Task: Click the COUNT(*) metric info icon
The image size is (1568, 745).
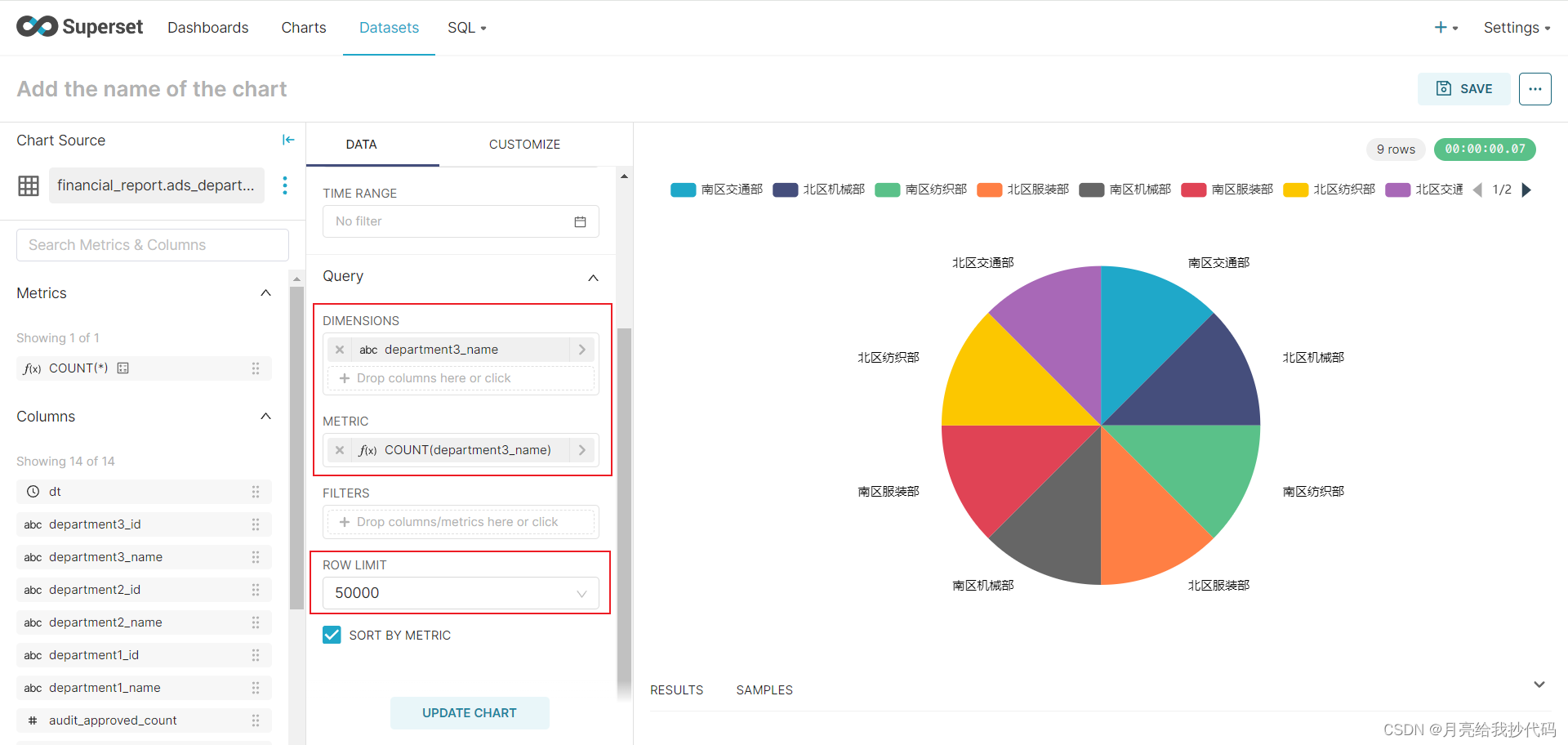Action: pyautogui.click(x=123, y=368)
